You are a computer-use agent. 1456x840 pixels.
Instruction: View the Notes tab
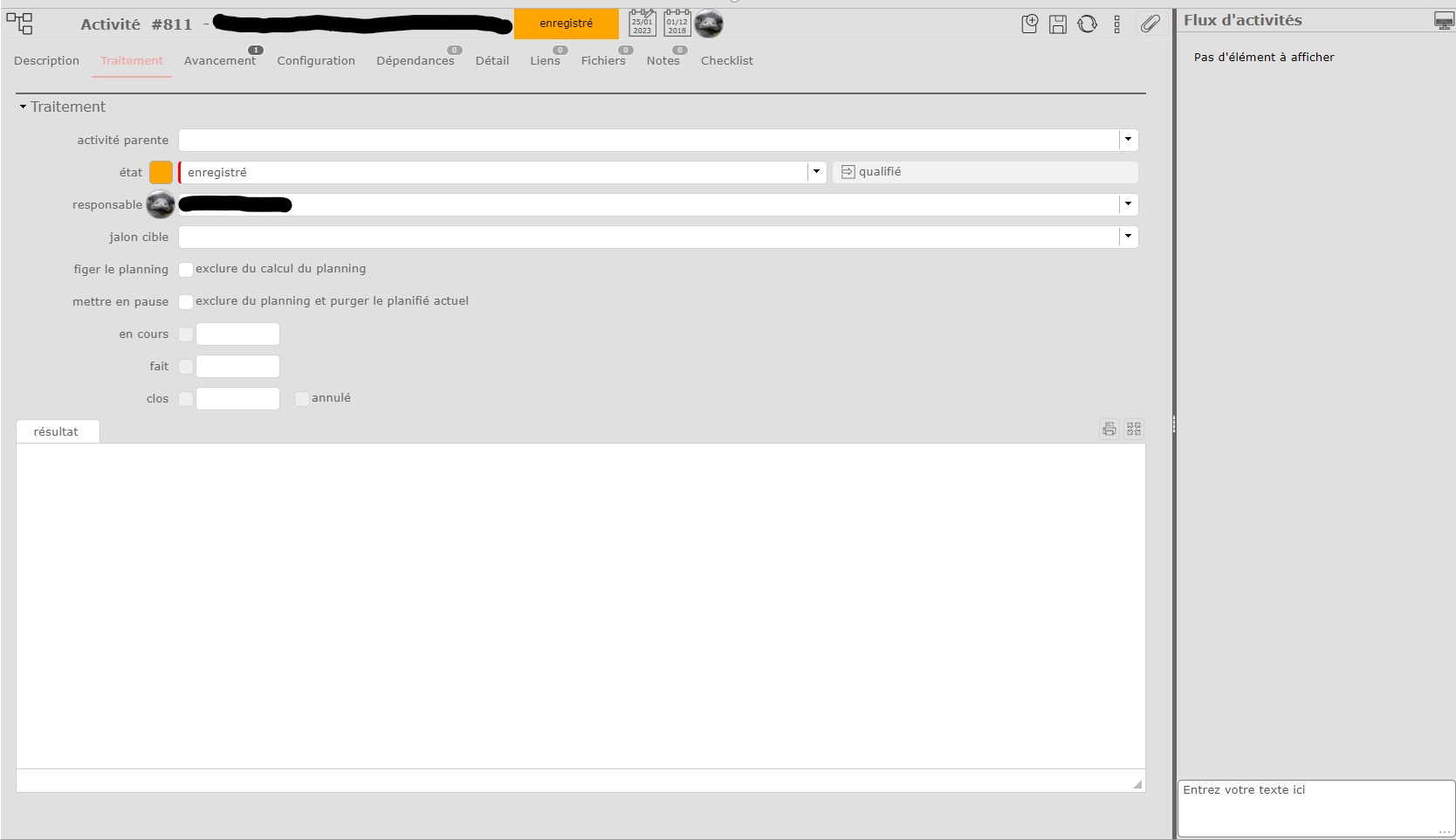coord(663,60)
